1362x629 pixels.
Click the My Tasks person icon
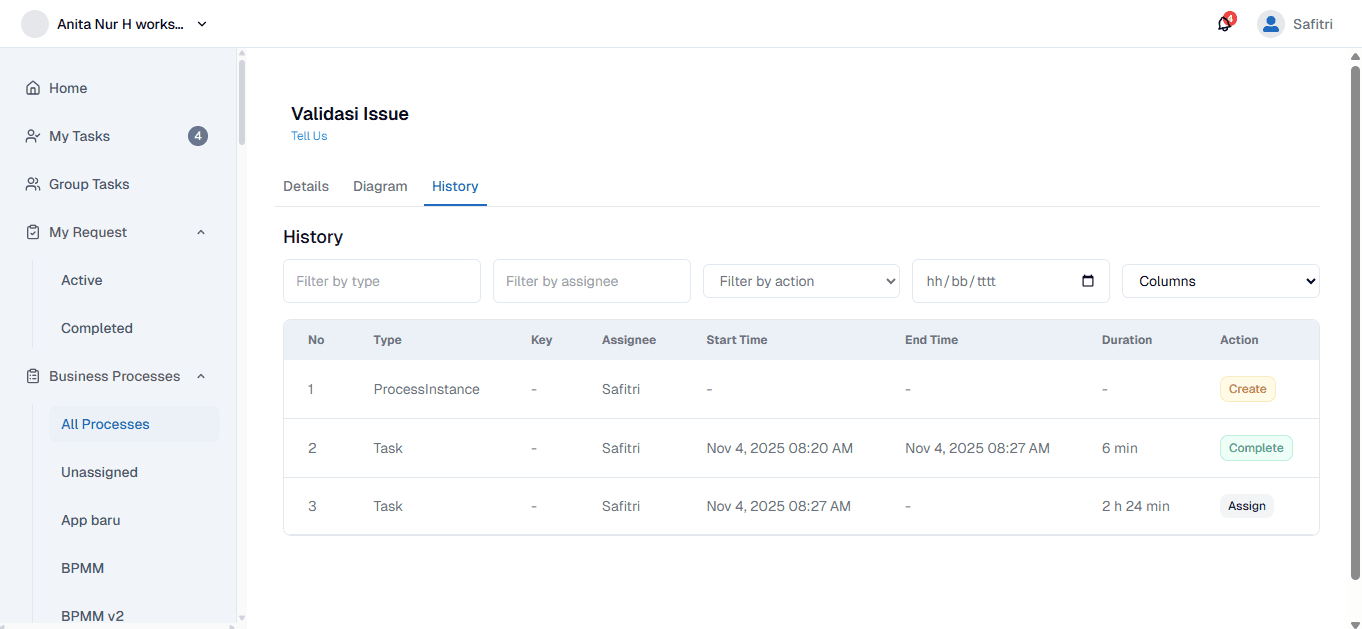click(33, 136)
